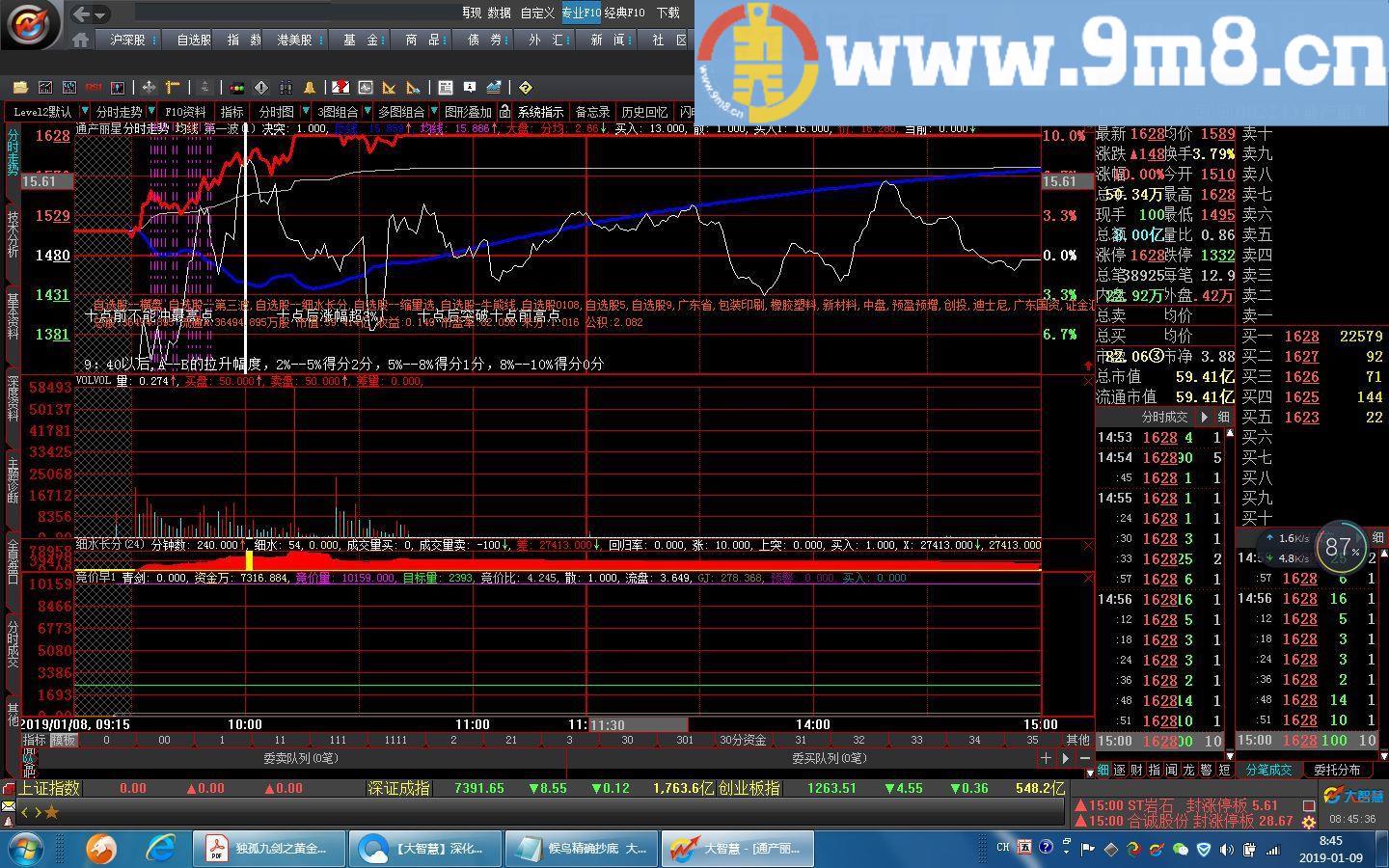This screenshot has height=868, width=1389.
Task: Click the alert bell icon in toolbar
Action: point(310,87)
